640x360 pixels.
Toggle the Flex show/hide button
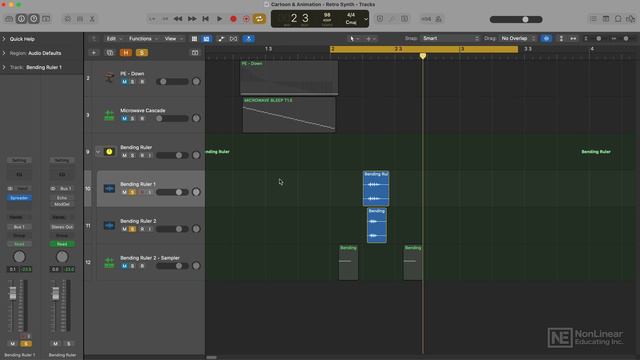tap(233, 39)
